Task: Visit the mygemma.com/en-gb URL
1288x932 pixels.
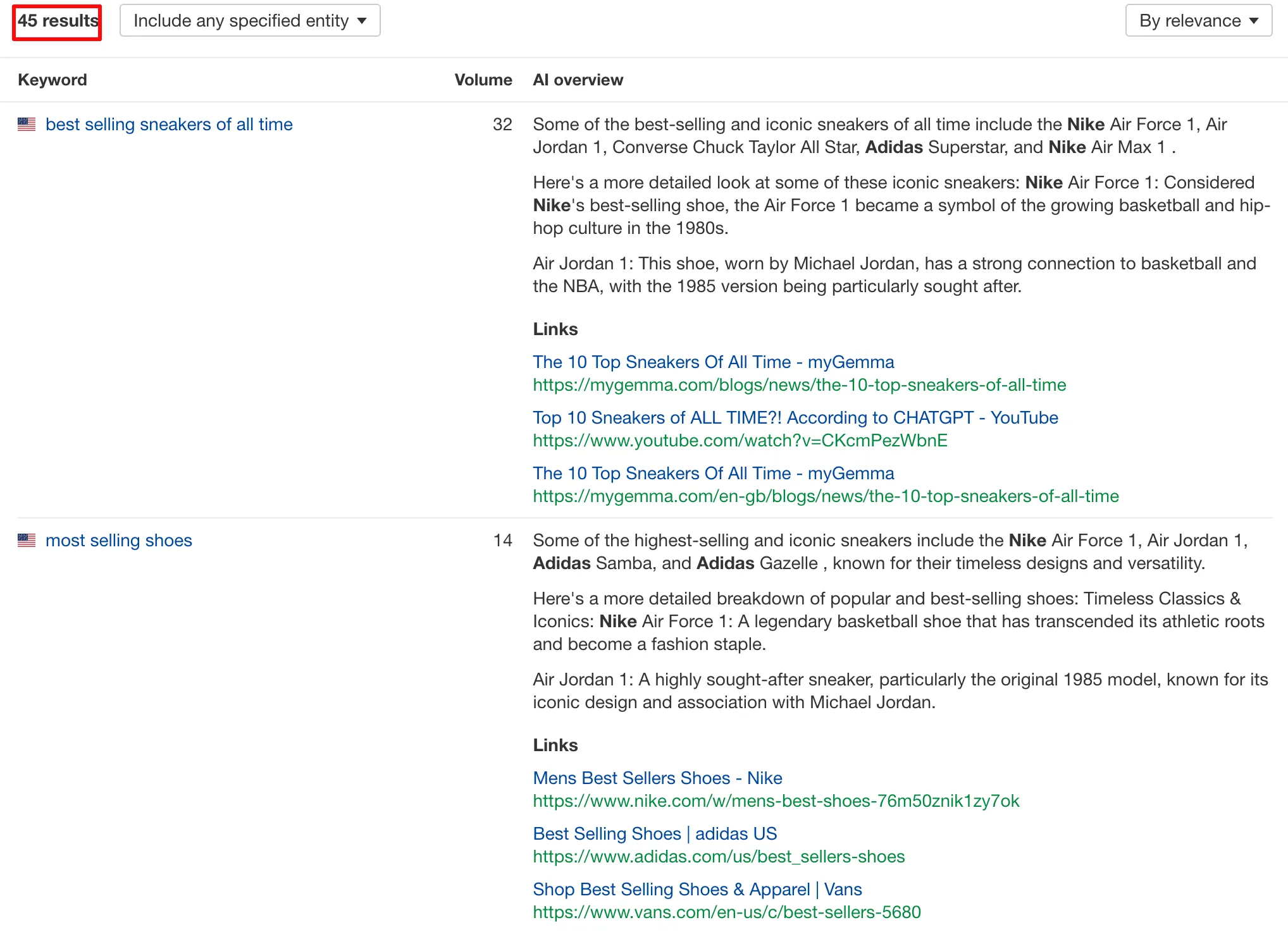Action: 826,496
